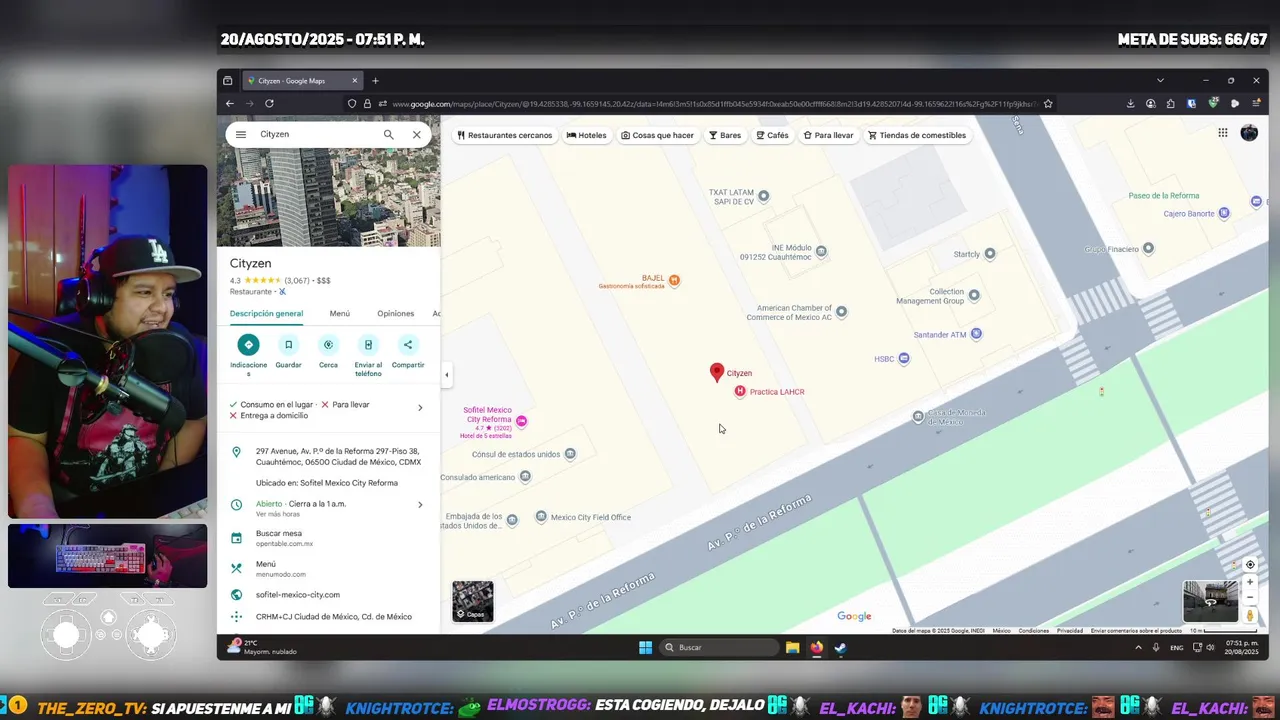Expand the service options chevron
Image resolution: width=1280 pixels, height=720 pixels.
420,408
